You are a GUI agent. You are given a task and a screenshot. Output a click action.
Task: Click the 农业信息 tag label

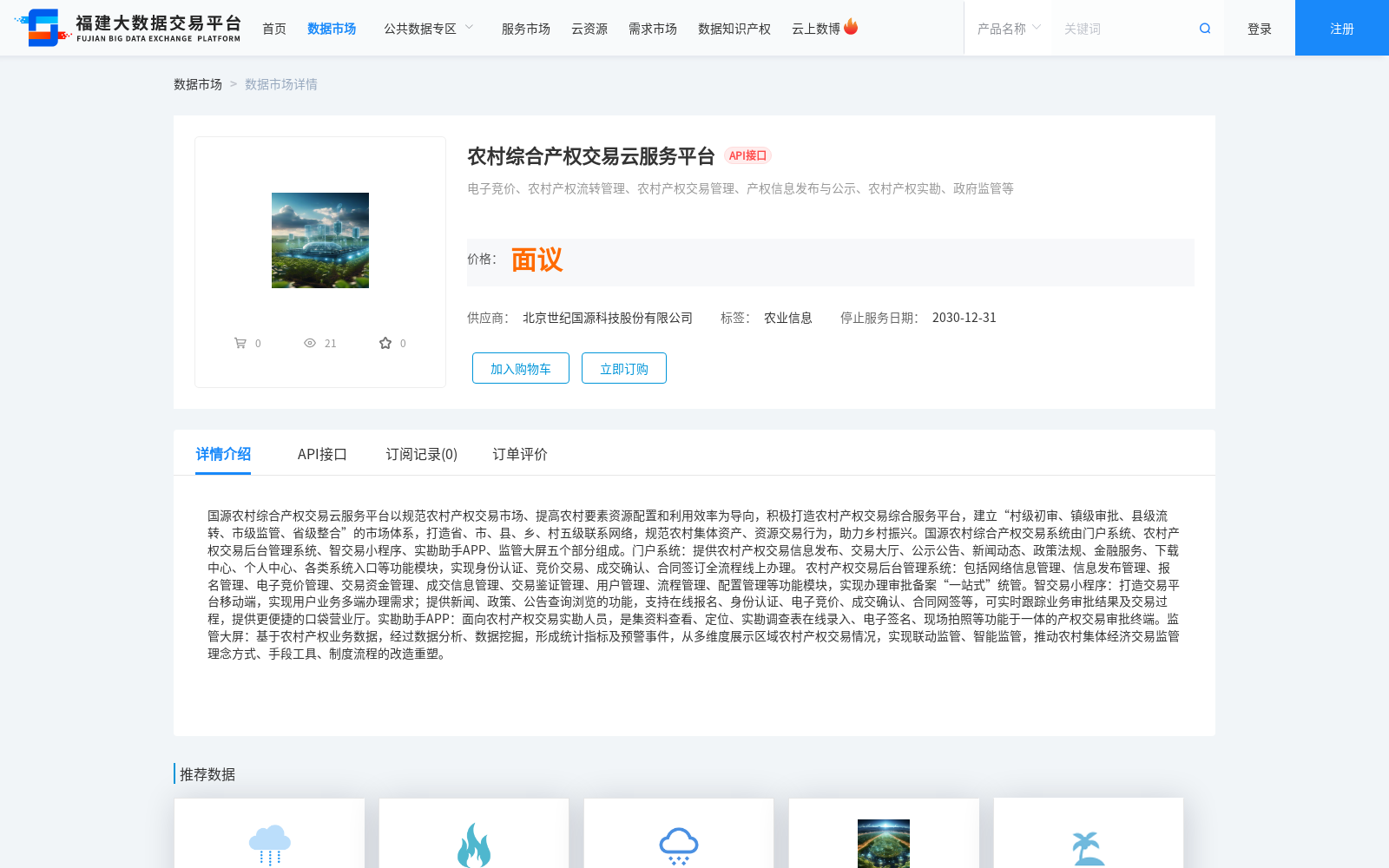tap(788, 318)
